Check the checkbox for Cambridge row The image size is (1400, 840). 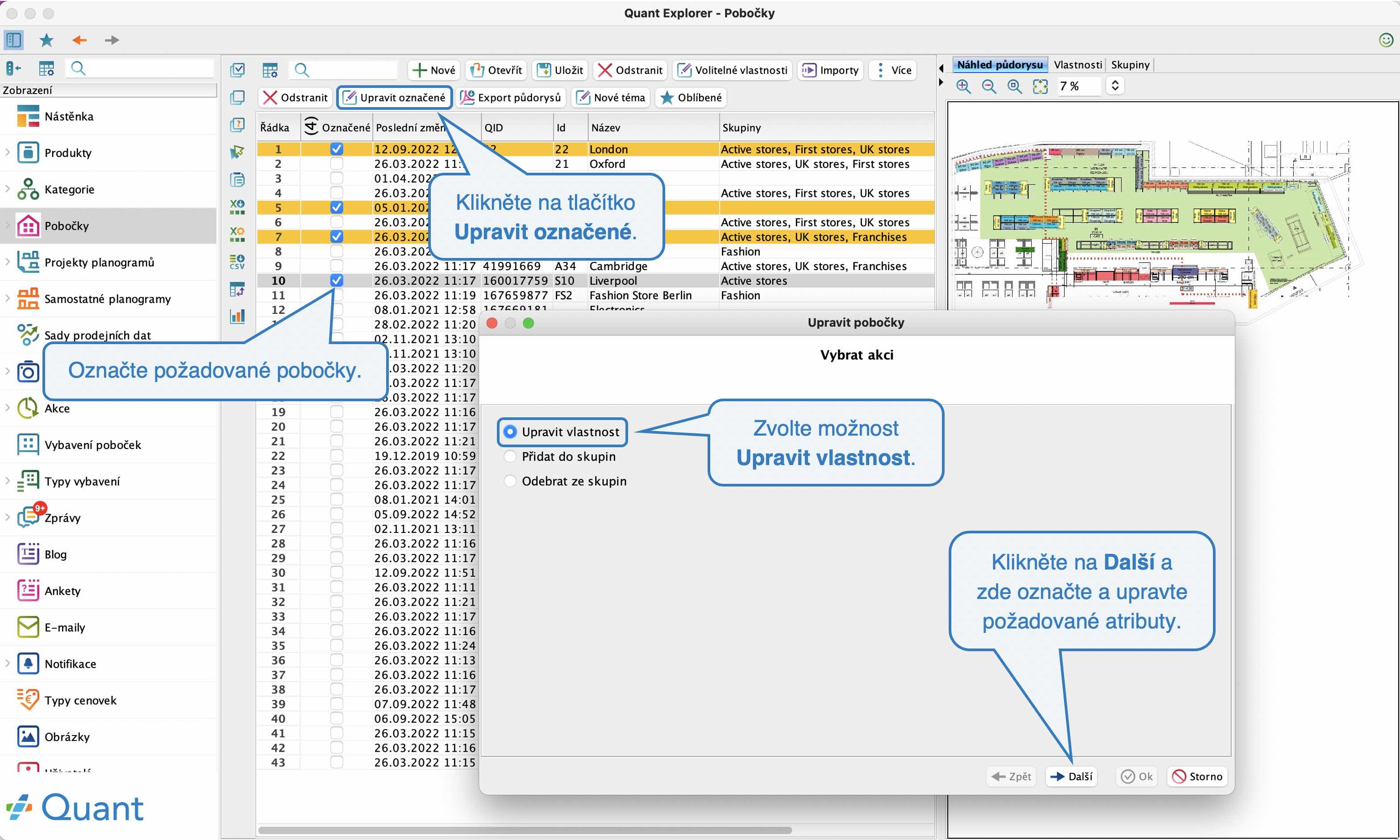pyautogui.click(x=336, y=266)
